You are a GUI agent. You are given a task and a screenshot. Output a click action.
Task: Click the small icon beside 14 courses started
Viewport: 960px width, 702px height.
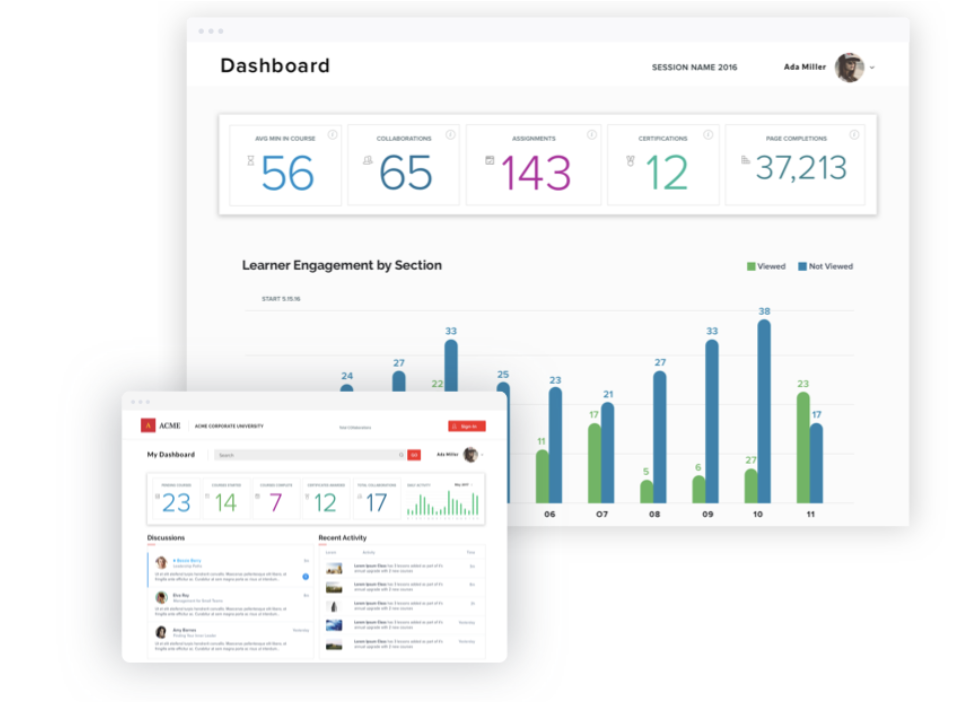click(208, 496)
